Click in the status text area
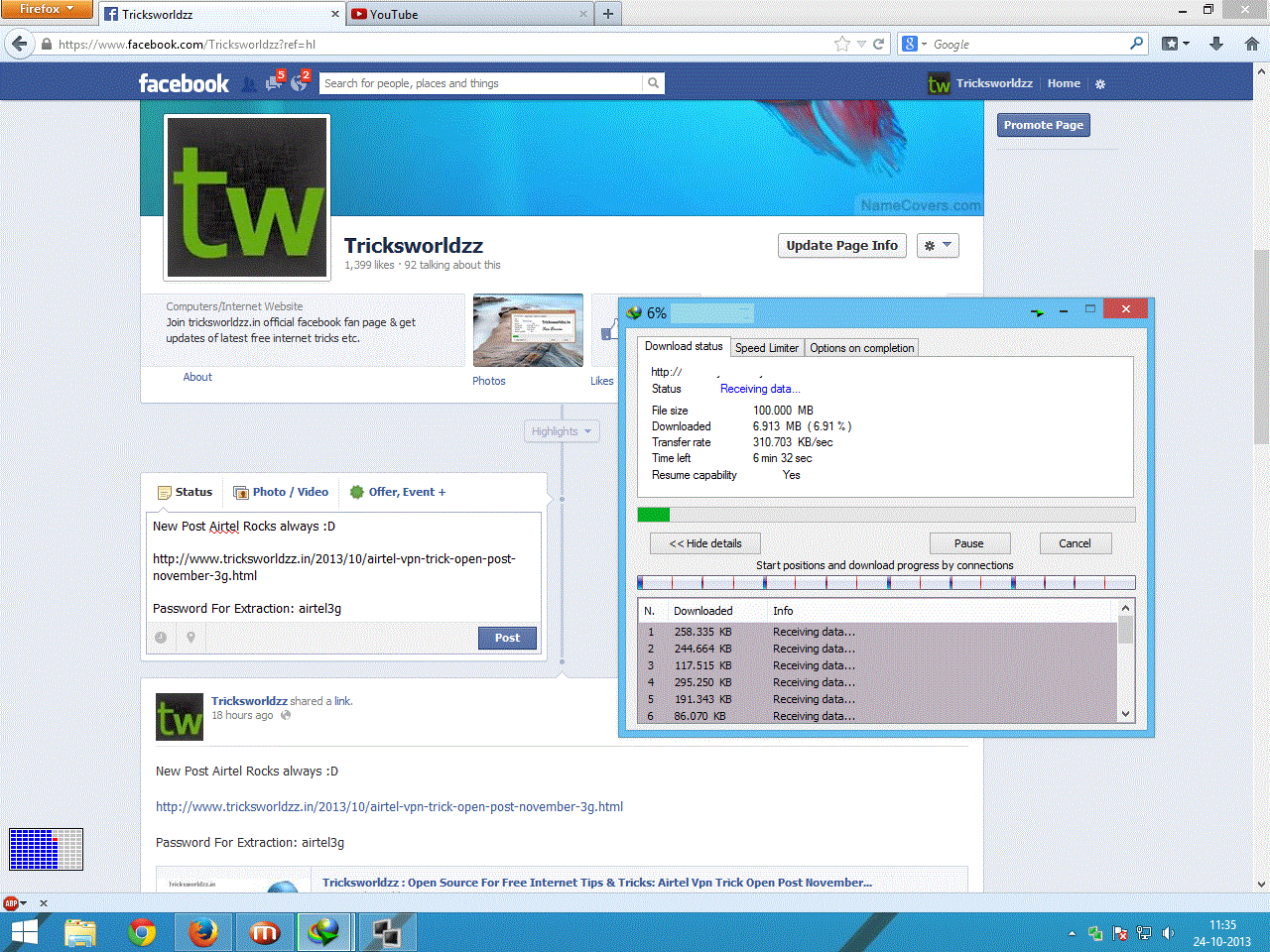The image size is (1270, 952). tap(344, 567)
